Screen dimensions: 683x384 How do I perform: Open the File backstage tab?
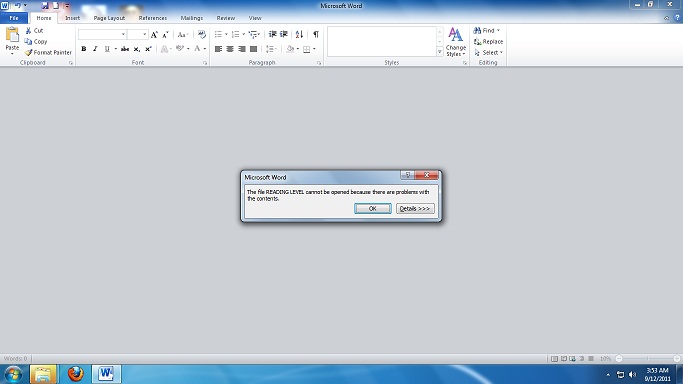click(x=14, y=18)
